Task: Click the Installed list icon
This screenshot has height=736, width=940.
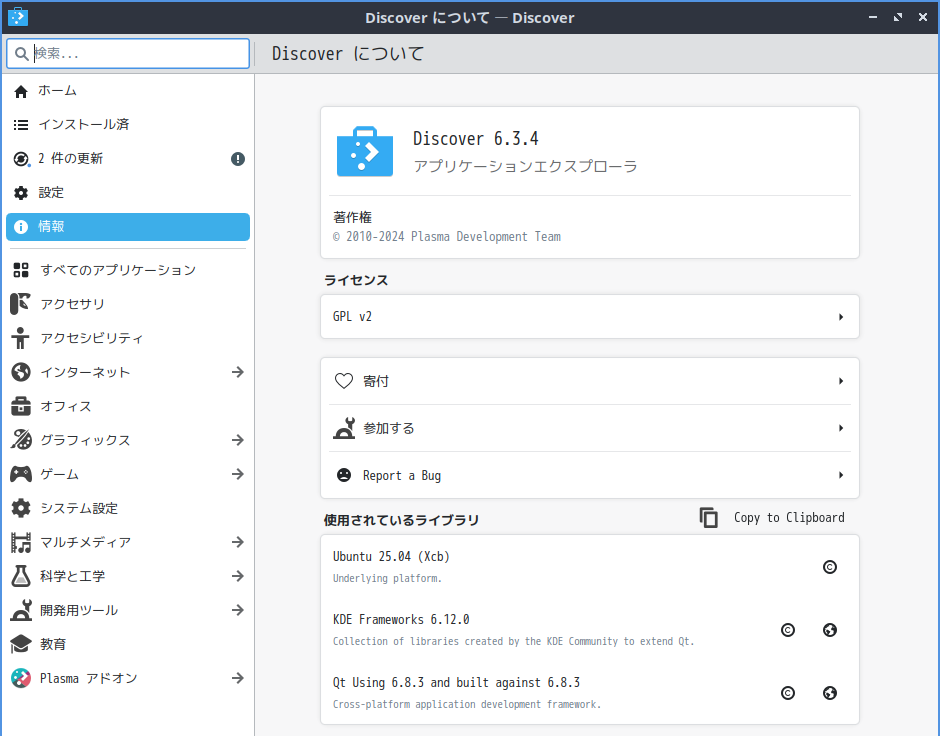Action: coord(21,125)
